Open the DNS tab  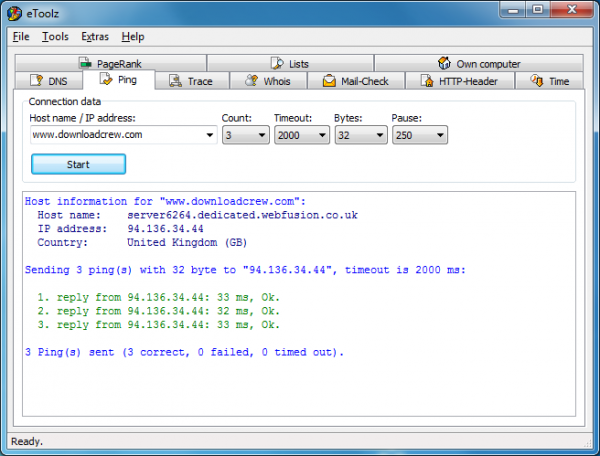pos(51,81)
